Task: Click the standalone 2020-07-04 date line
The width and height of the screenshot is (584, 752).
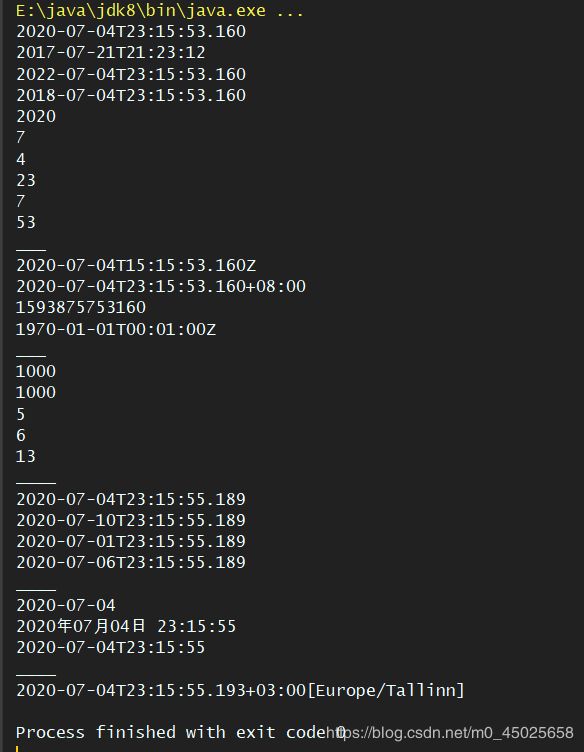Action: (x=66, y=605)
